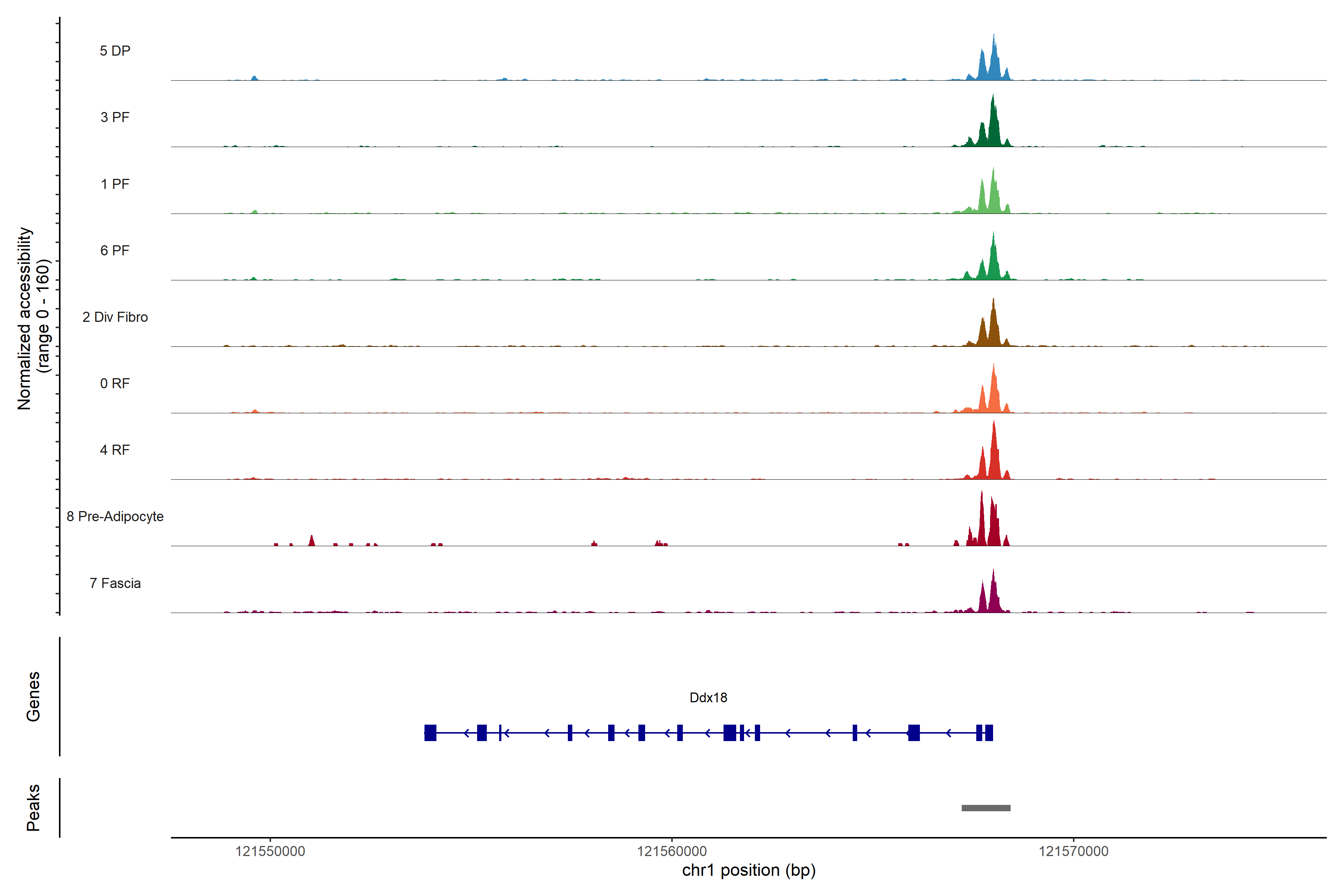Click the Ddx18 gene name
Viewport: 1344px width, 896px height.
708,697
